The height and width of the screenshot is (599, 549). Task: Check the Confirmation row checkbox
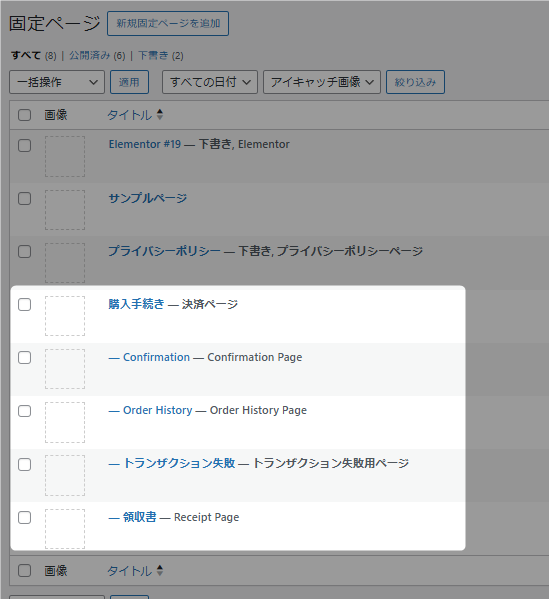24,358
